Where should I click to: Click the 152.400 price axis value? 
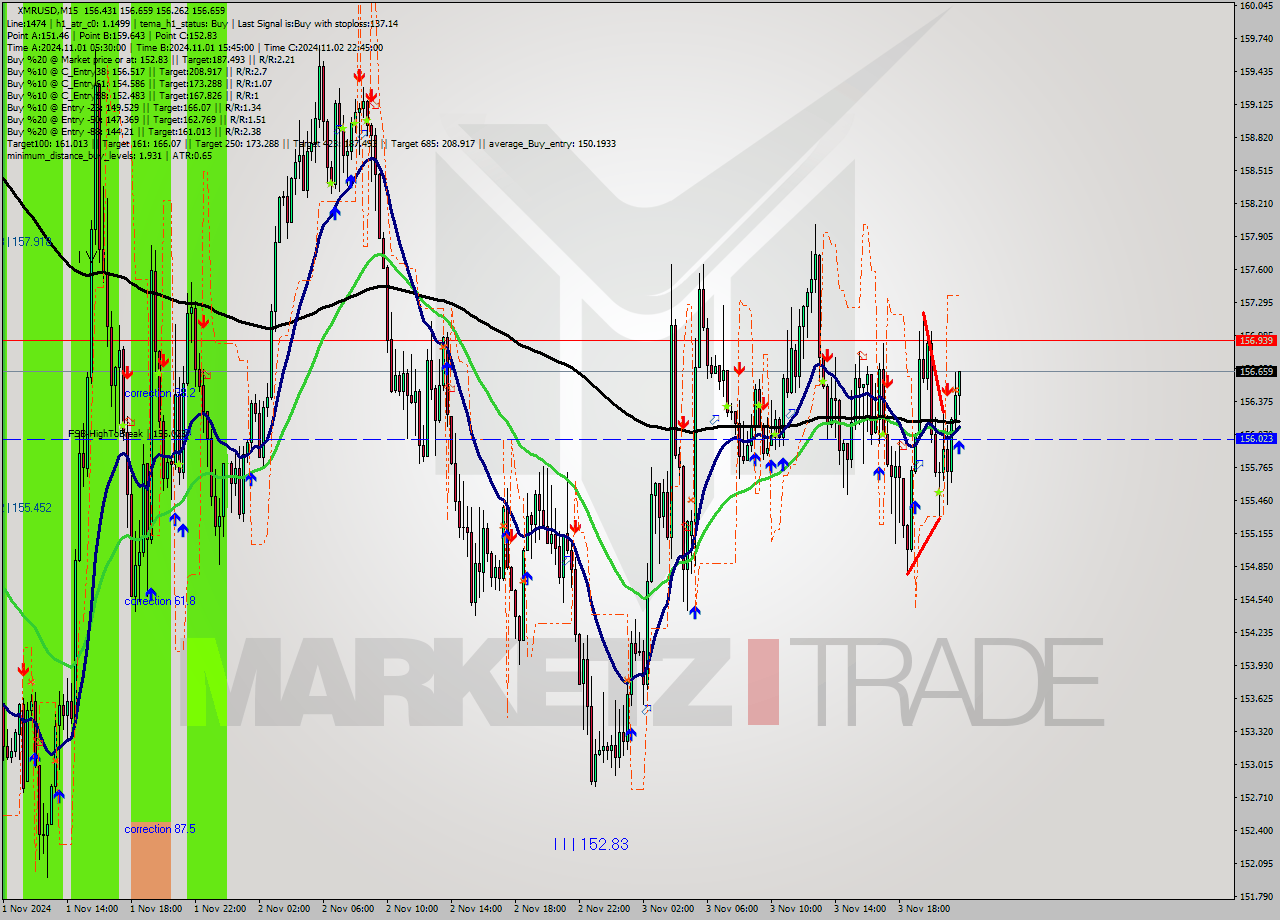click(1256, 830)
